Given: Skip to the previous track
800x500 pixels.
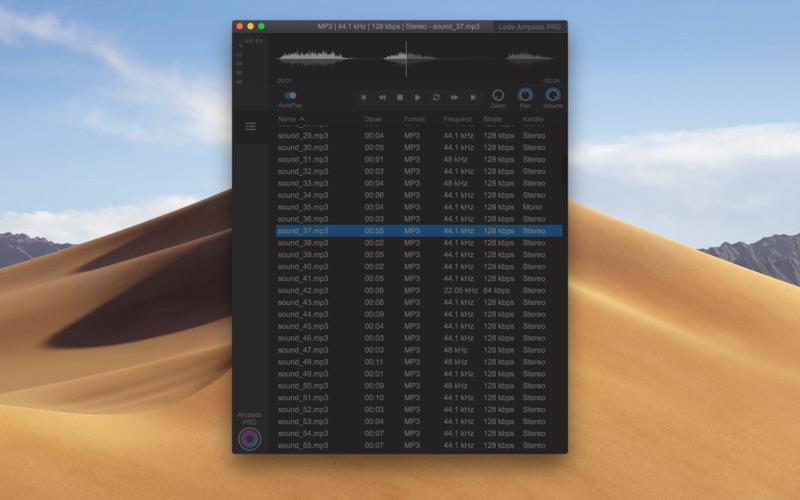Looking at the screenshot, I should coord(363,97).
